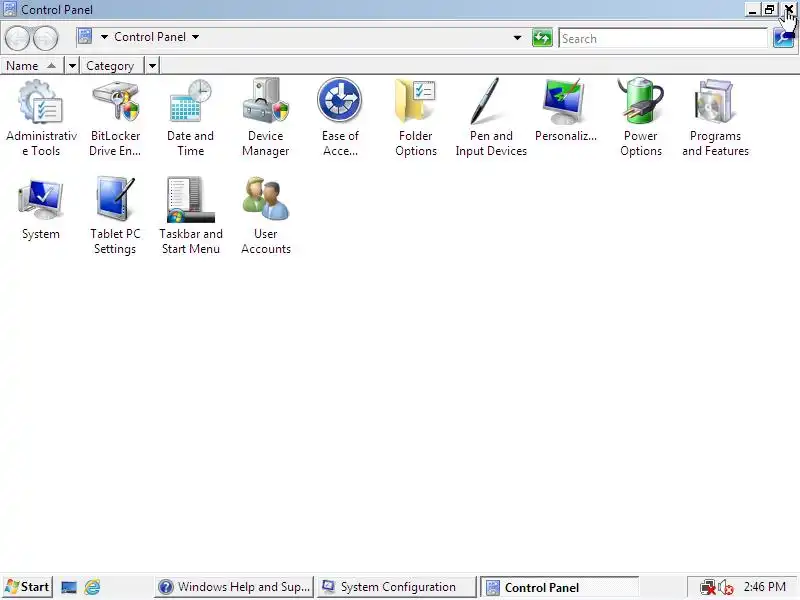The image size is (800, 600).
Task: Sort by the Name column header
Action: tap(32, 66)
